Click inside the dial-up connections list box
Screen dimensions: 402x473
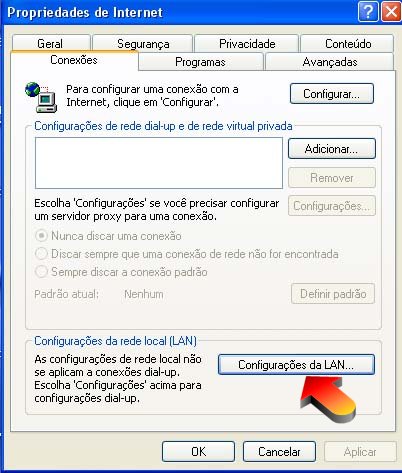(x=159, y=163)
